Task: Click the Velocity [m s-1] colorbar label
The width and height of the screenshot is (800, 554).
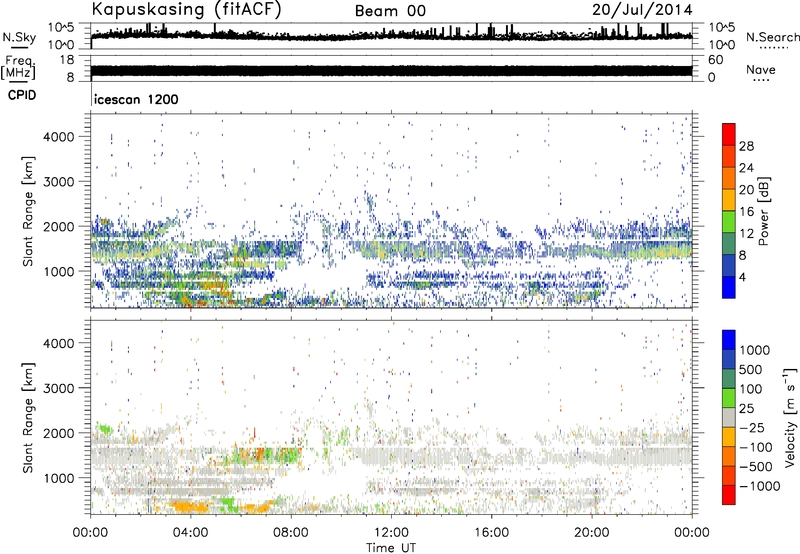Action: [x=790, y=417]
